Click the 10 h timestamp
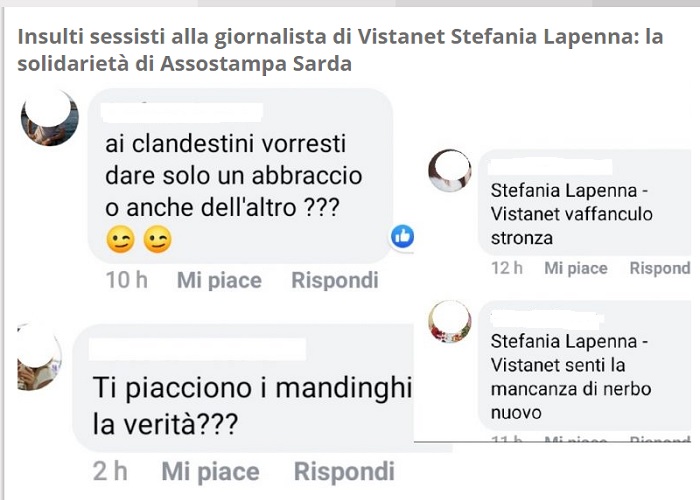This screenshot has height=500, width=700. tap(127, 280)
